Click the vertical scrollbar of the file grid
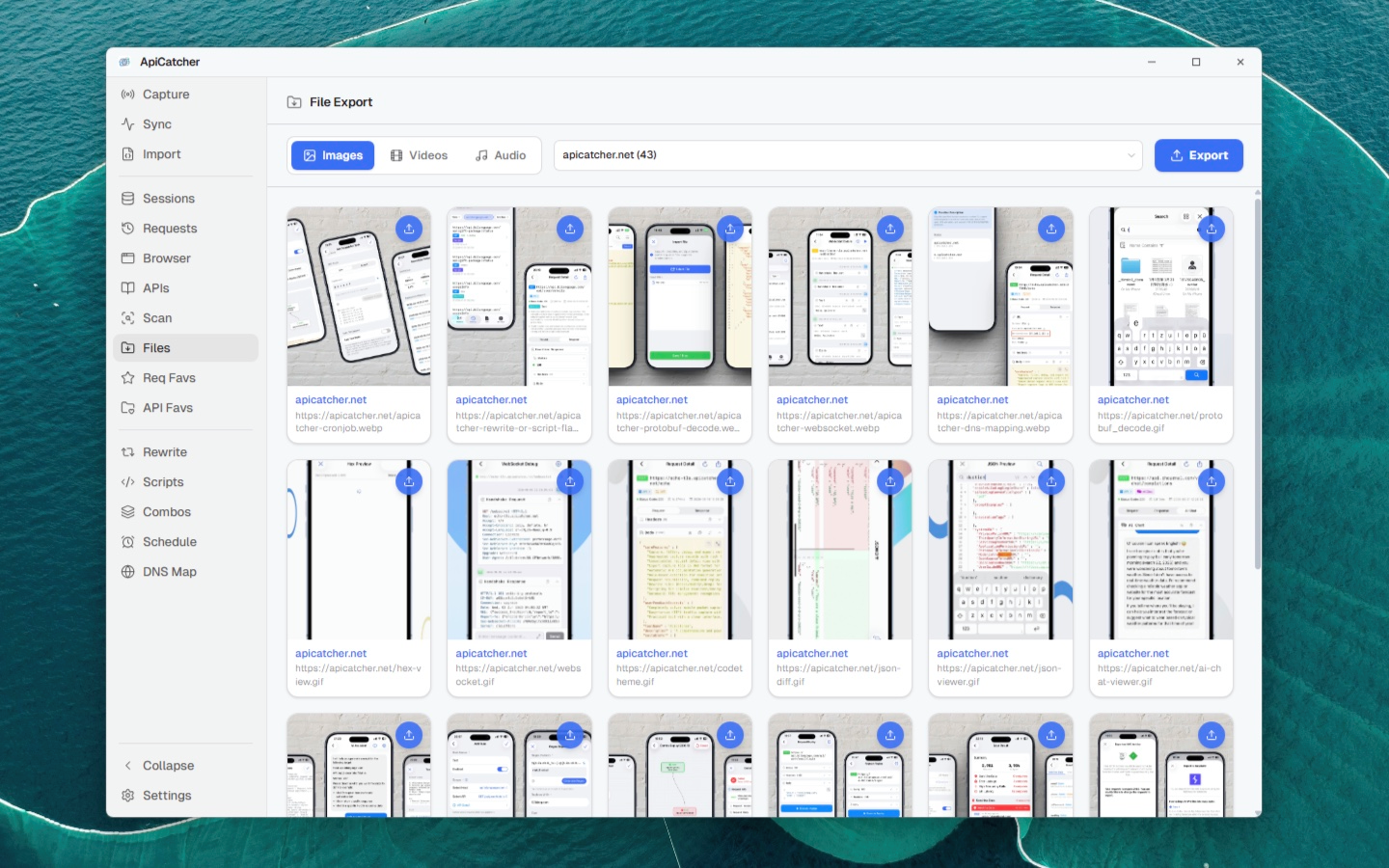 pos(1257,383)
